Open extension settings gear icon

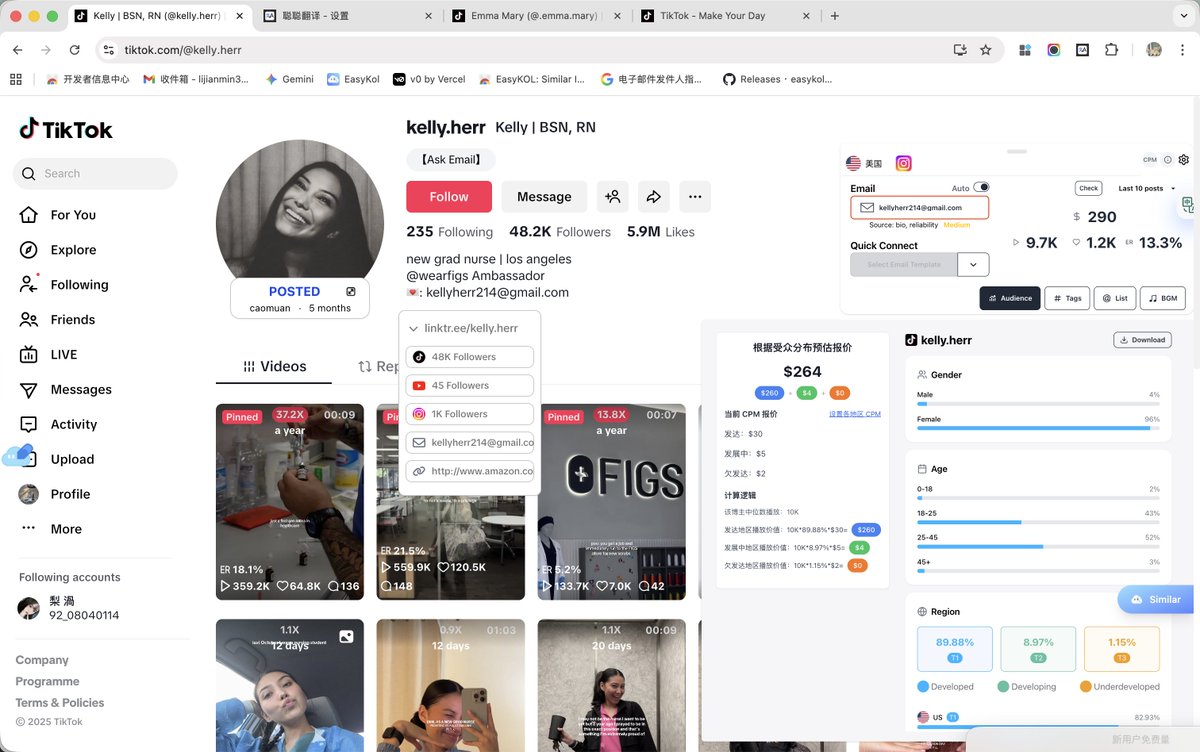tap(1184, 160)
